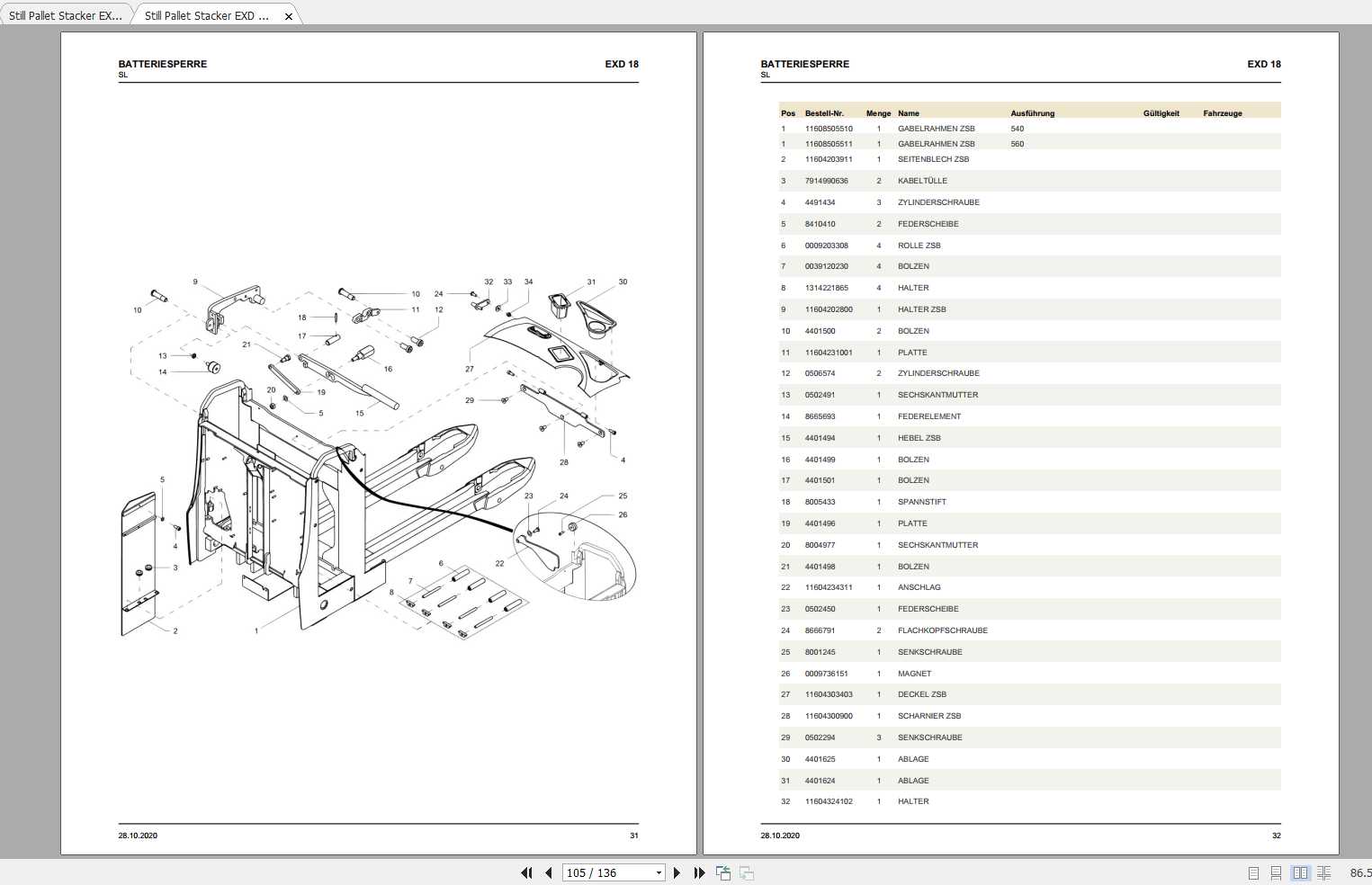Click the Fahrzeuge column header

(x=1222, y=113)
